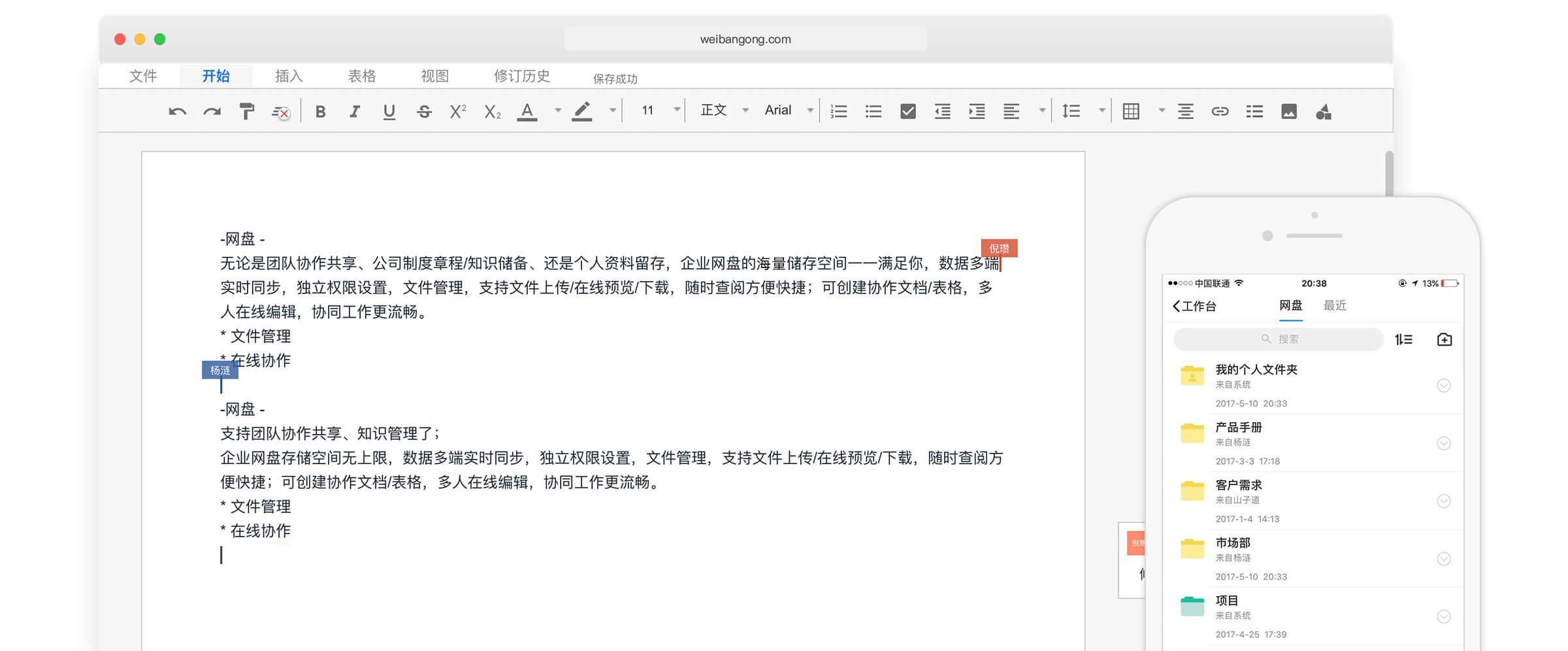Click the numbered list icon
1568x651 pixels.
839,112
